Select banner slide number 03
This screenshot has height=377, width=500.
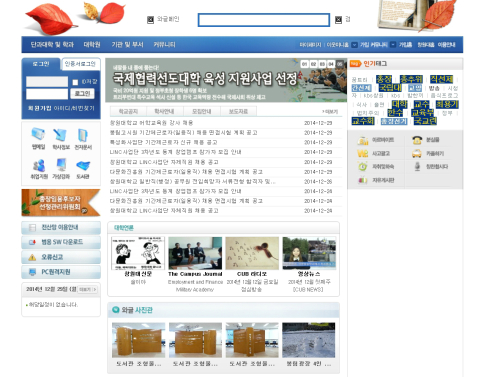pos(322,64)
